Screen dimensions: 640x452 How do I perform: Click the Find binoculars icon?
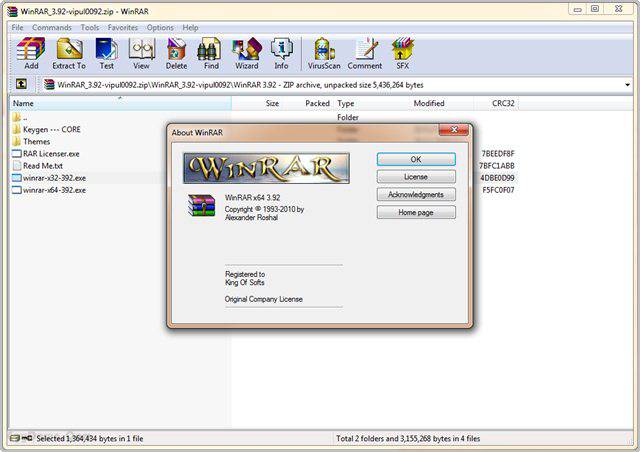point(211,53)
